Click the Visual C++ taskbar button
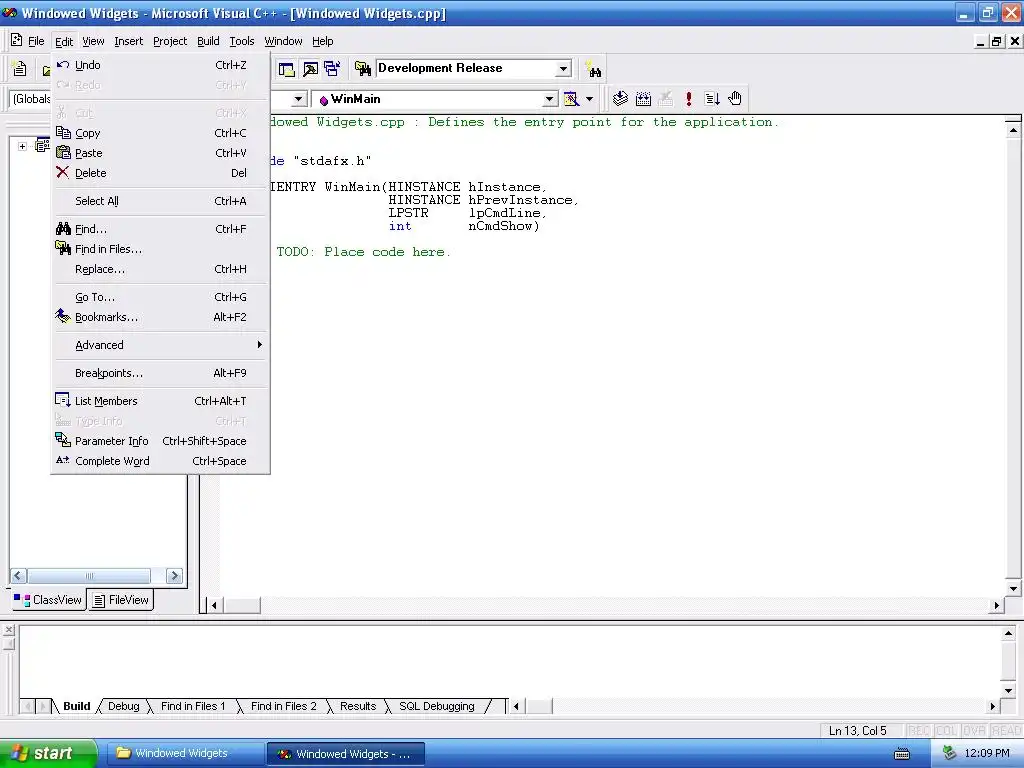Screen dimensions: 1024x768 pyautogui.click(x=346, y=754)
